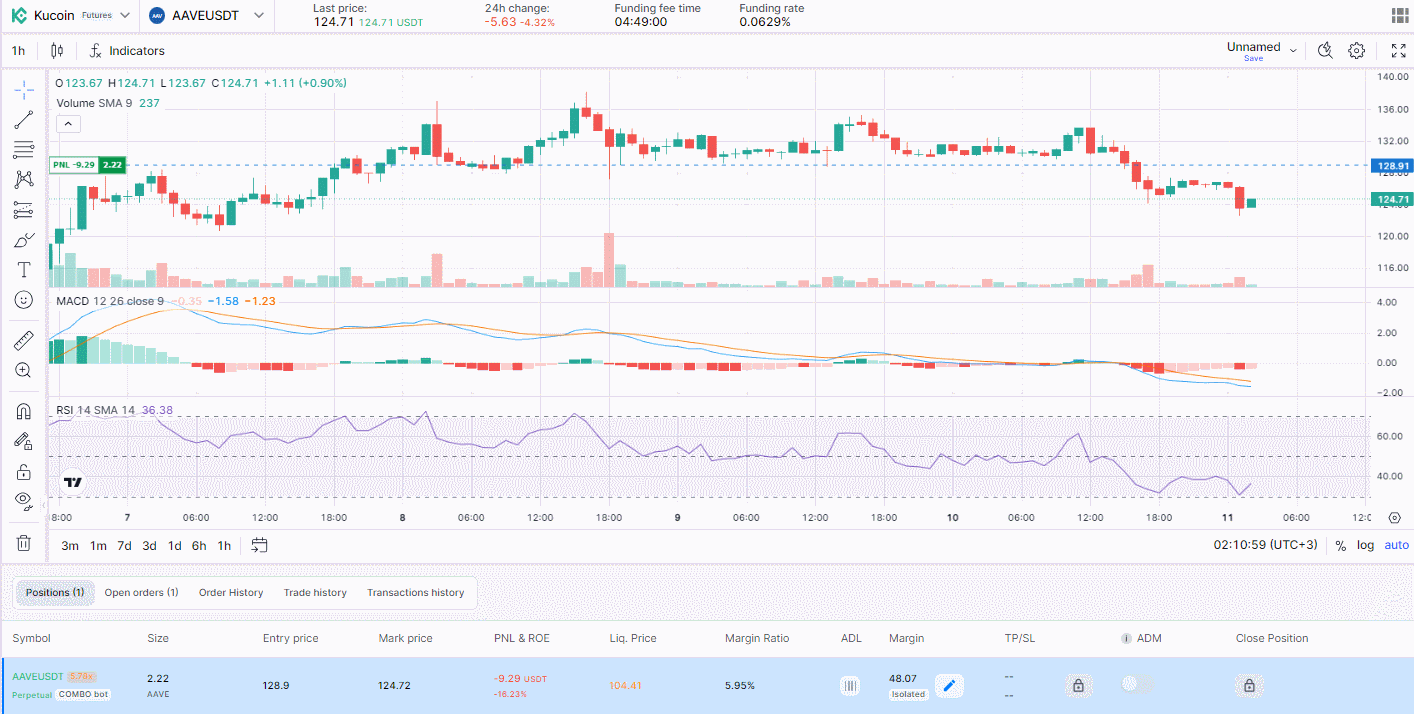
Task: Open the AAVEUSDT symbol dropdown
Action: 207,15
